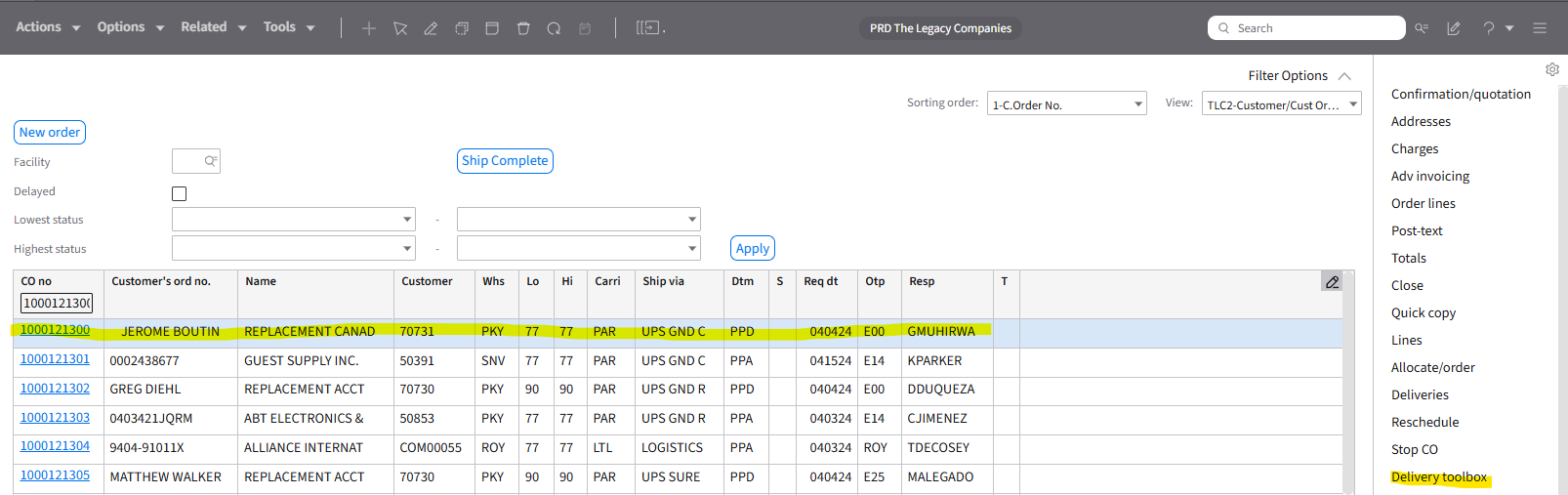This screenshot has height=495, width=1568.
Task: Open the View dropdown
Action: click(x=1282, y=103)
